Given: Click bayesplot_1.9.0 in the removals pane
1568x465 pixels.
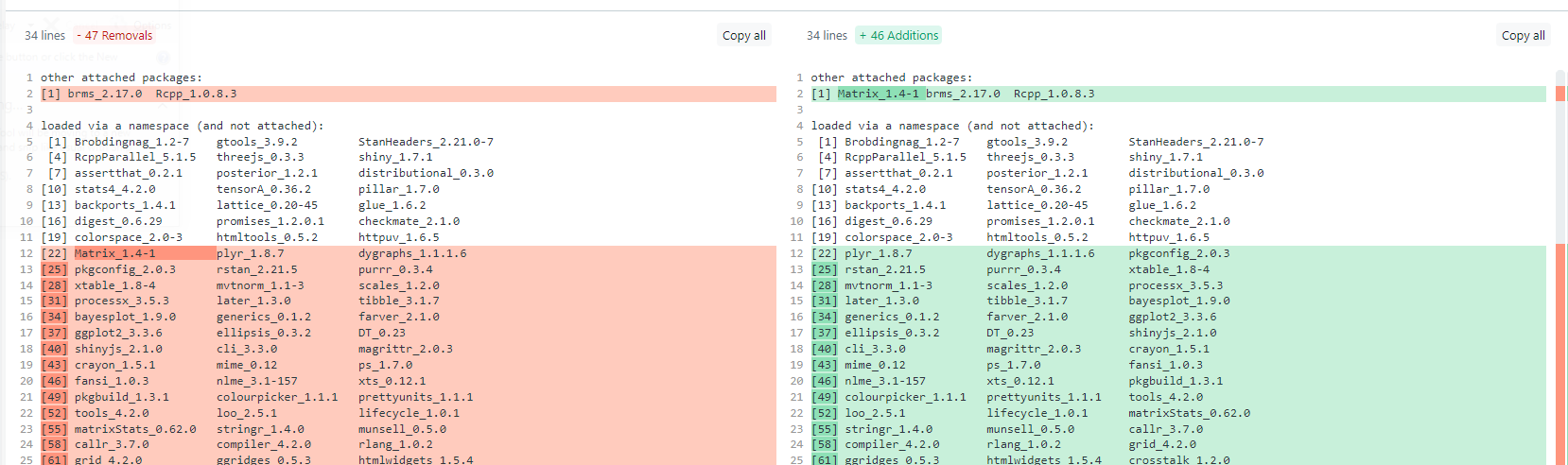Looking at the screenshot, I should tap(125, 317).
